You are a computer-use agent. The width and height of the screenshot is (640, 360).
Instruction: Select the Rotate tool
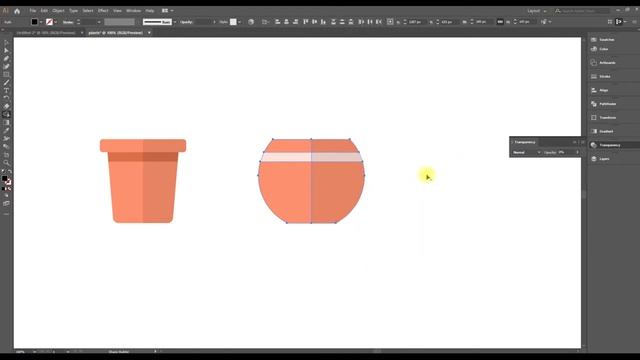6,98
